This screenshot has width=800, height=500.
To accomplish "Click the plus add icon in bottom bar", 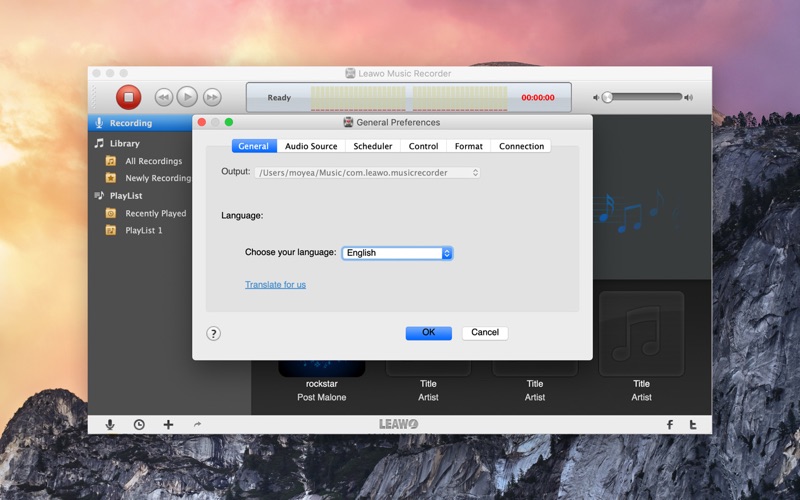I will [x=168, y=424].
